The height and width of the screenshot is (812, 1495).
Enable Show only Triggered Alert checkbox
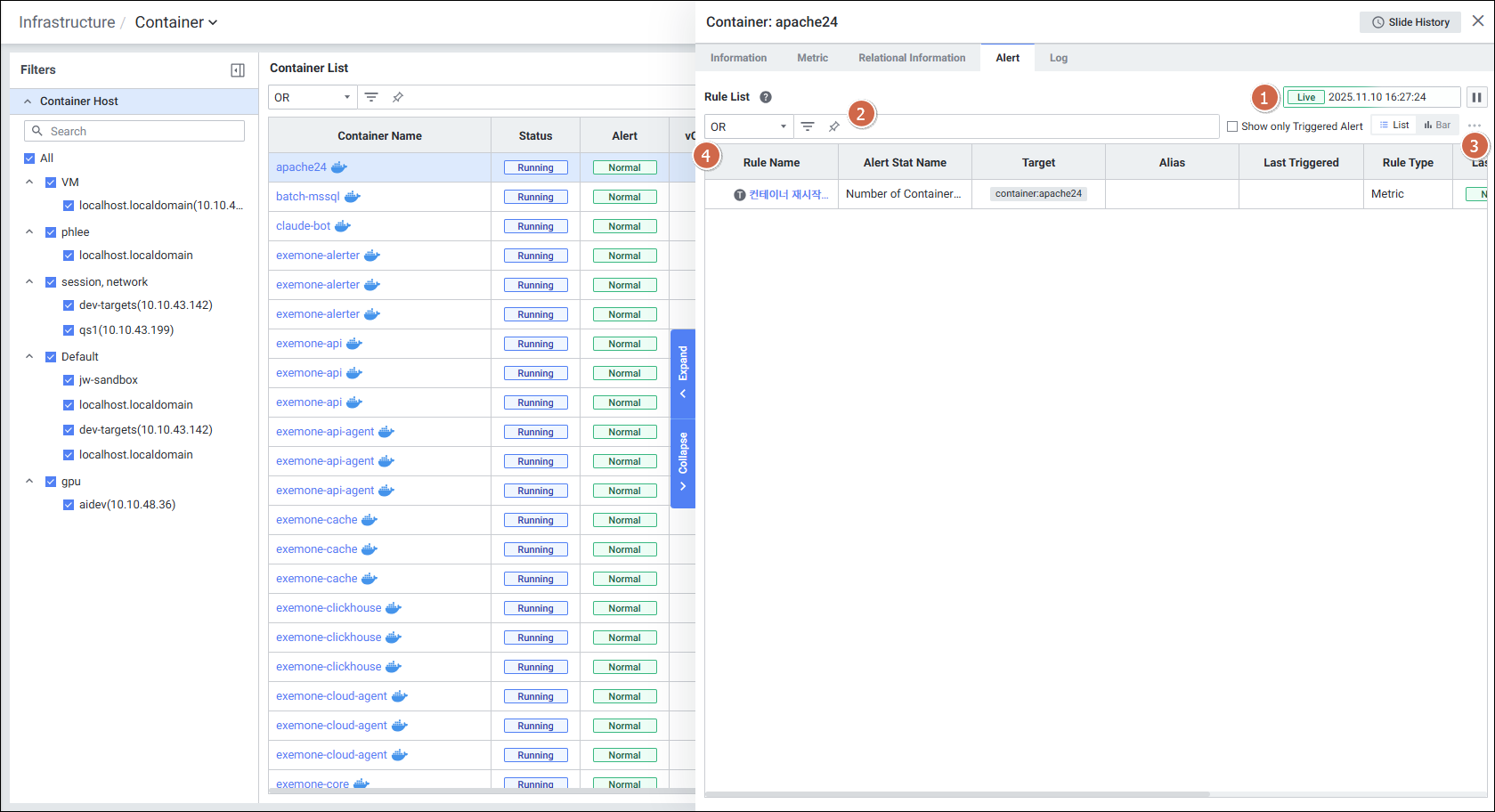tap(1232, 126)
